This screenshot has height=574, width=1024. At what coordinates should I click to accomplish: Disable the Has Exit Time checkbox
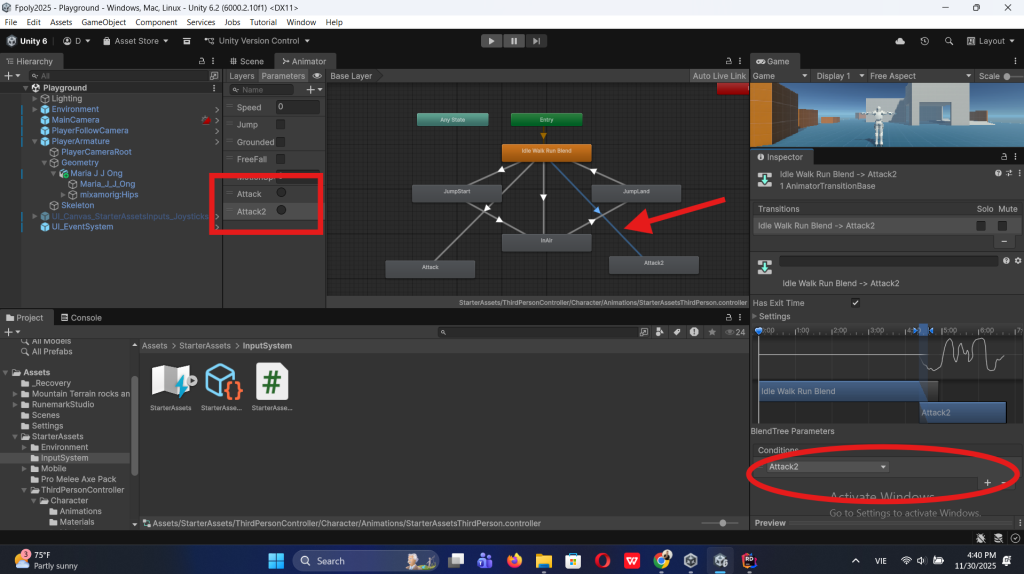[855, 303]
